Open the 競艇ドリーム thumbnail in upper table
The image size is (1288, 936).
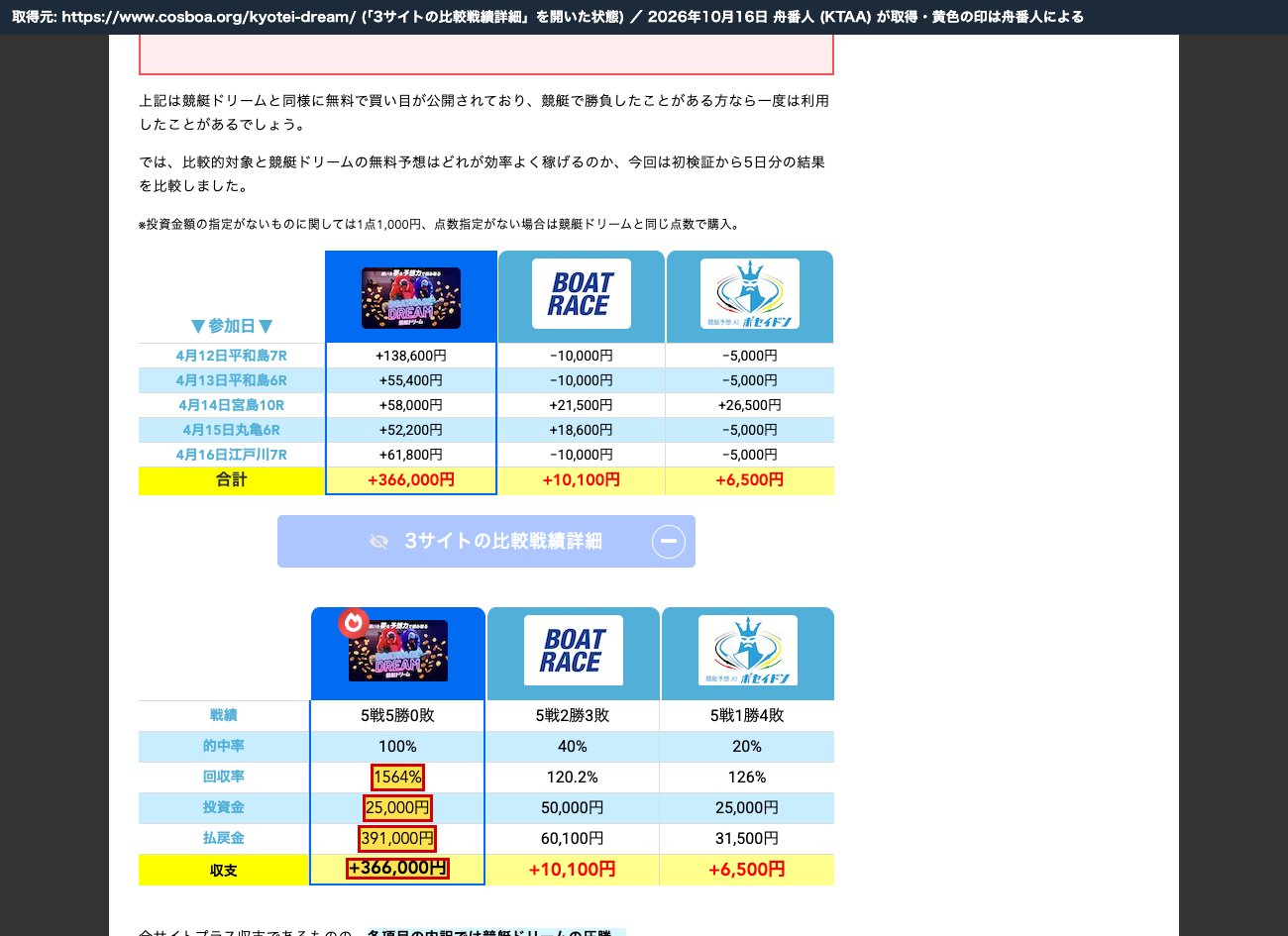coord(411,298)
